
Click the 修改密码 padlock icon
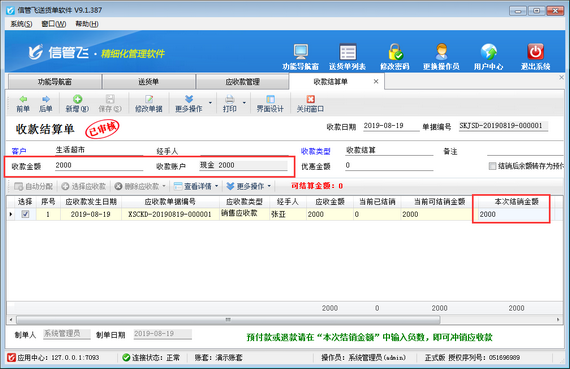[395, 52]
